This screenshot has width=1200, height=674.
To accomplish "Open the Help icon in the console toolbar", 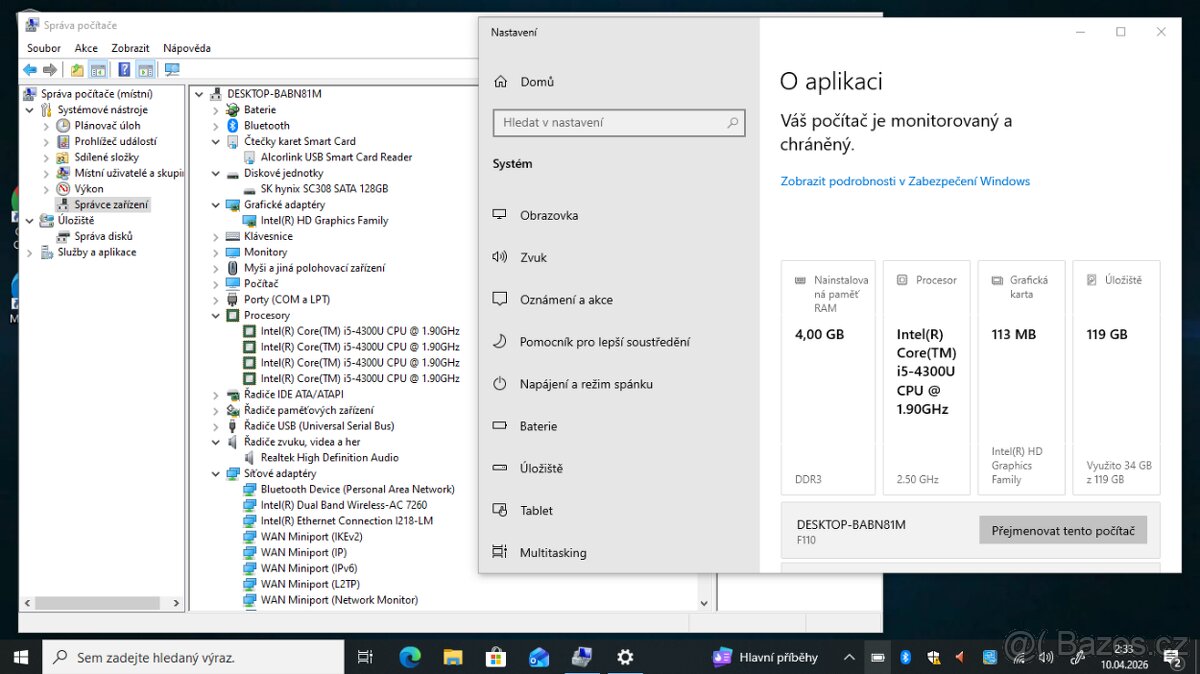I will (124, 70).
